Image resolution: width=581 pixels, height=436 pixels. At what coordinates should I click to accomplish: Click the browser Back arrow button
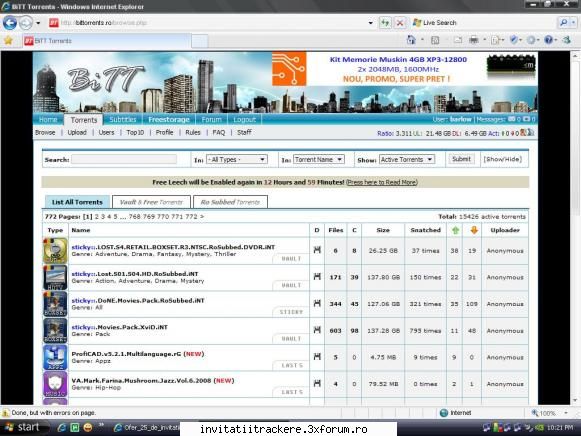tap(10, 23)
